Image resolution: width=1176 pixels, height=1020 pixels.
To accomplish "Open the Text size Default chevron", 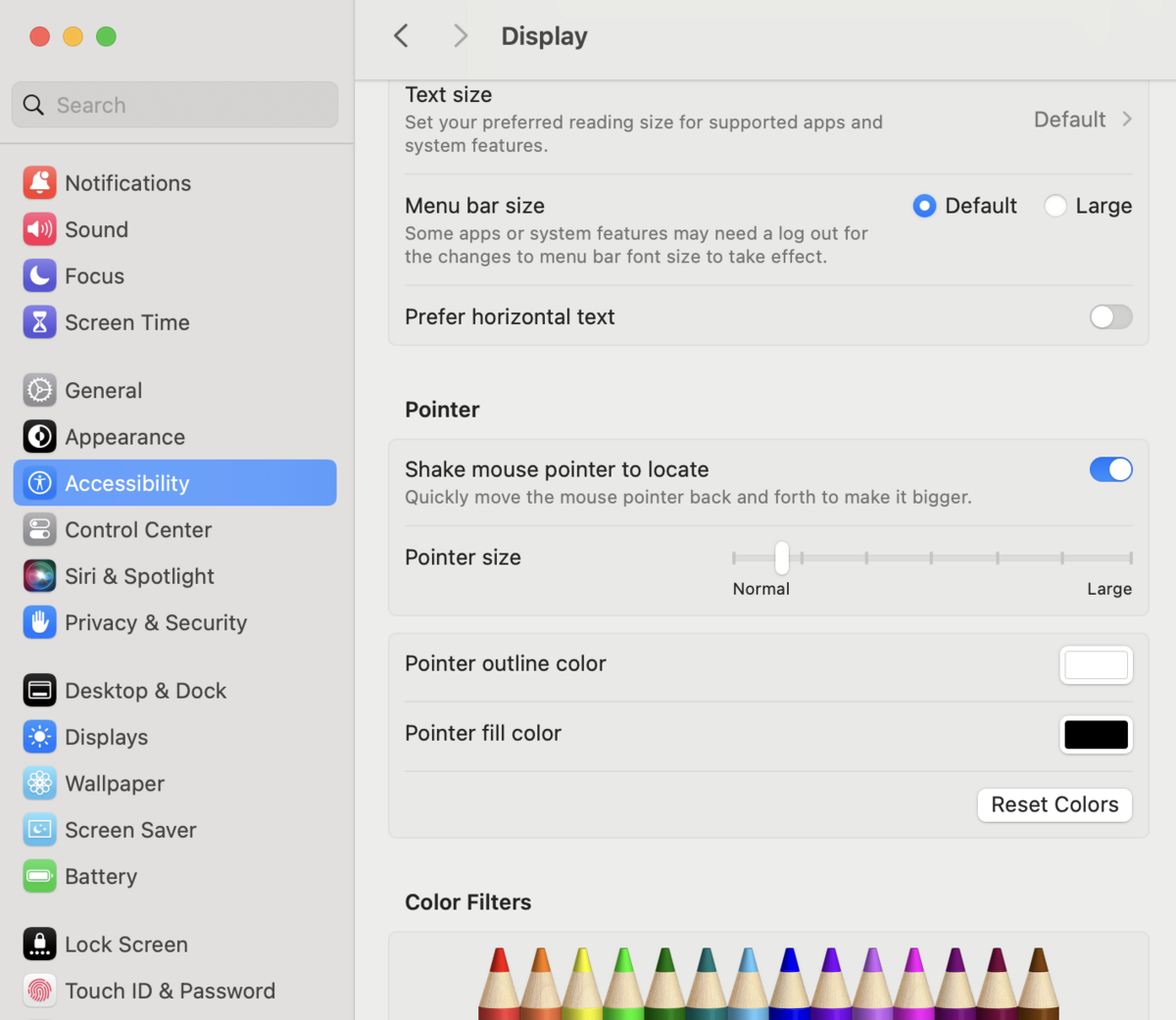I will point(1127,120).
